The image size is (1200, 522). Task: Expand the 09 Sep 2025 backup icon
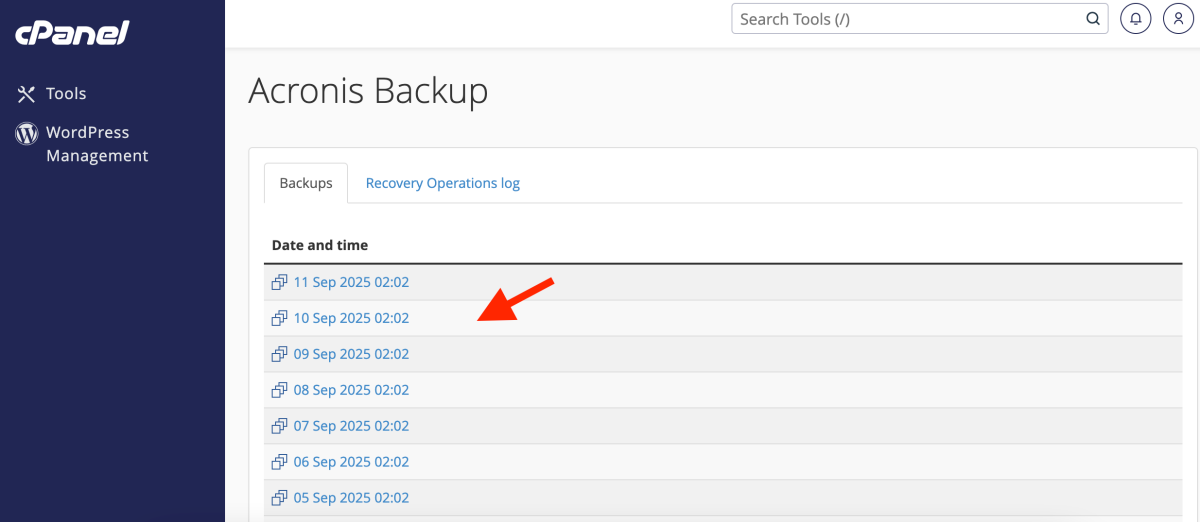[x=280, y=354]
